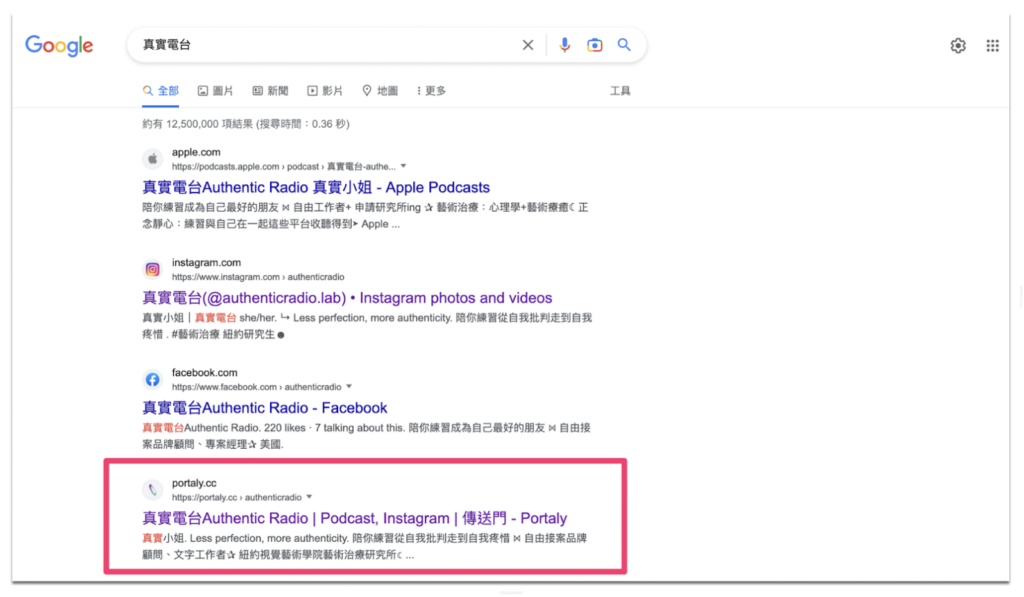Click the Apple Podcasts snippet starting 陪你練習成為自己最好的朋友
The height and width of the screenshot is (597, 1024).
coord(366,216)
